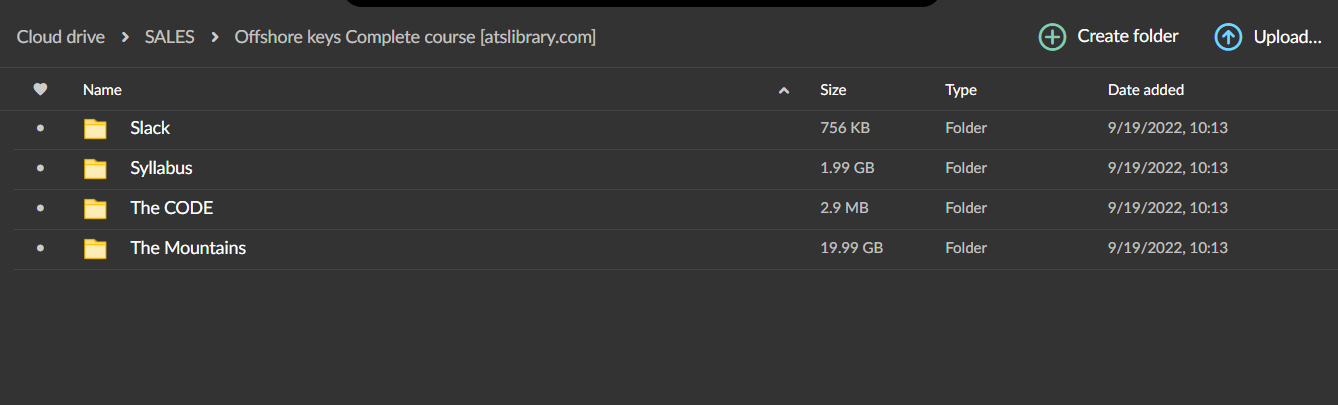Click the heart favorites column header icon
This screenshot has height=405, width=1338.
[40, 90]
